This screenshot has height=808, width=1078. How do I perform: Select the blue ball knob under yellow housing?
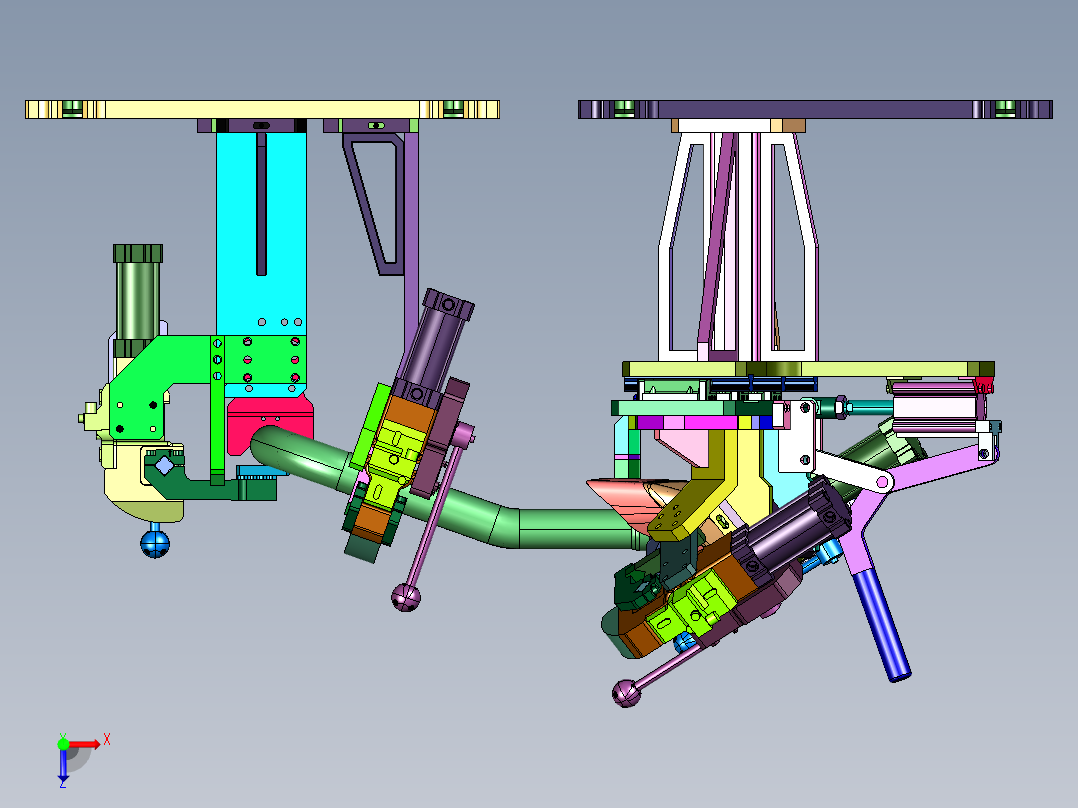155,543
